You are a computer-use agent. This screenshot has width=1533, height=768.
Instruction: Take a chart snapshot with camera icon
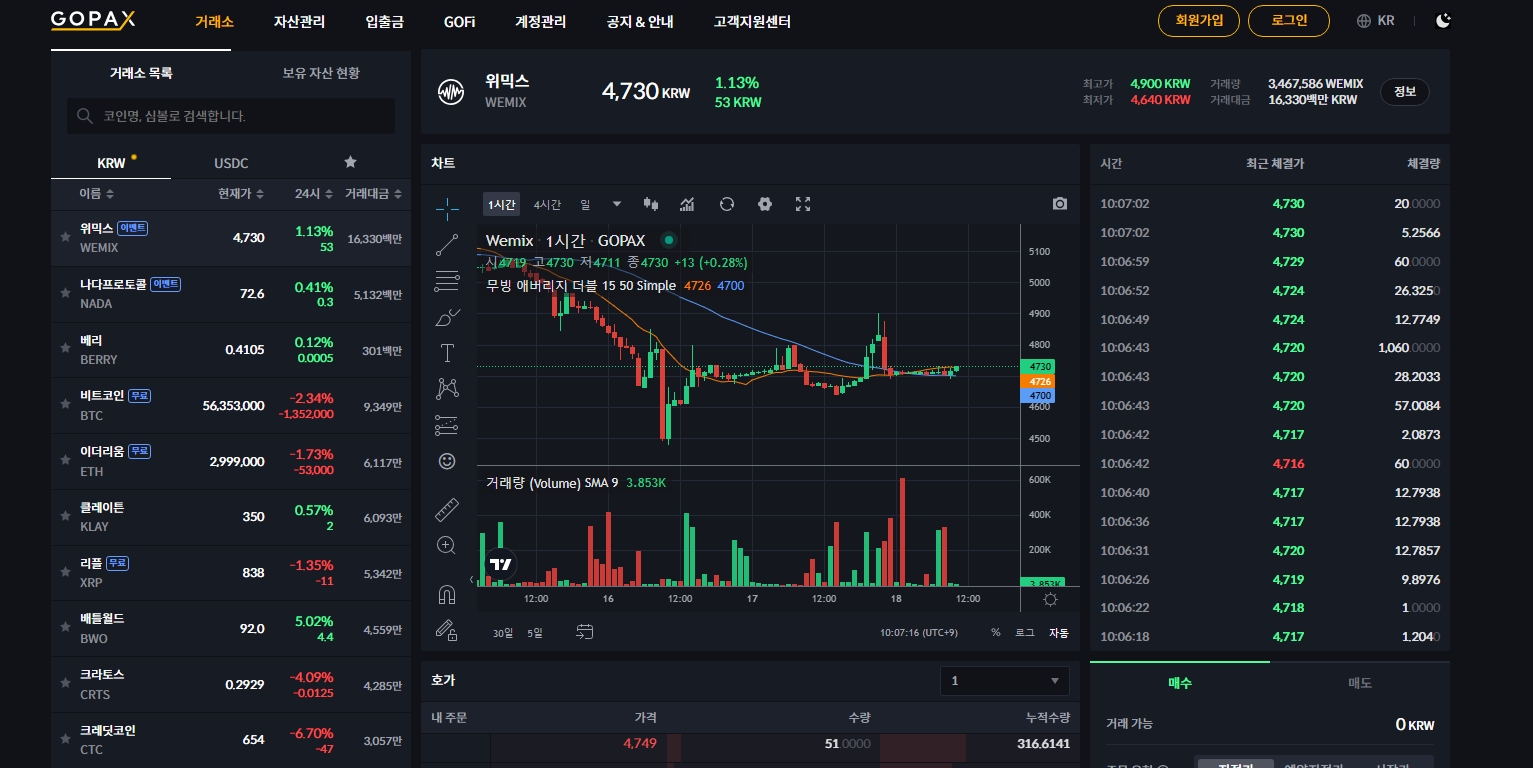[x=1060, y=204]
